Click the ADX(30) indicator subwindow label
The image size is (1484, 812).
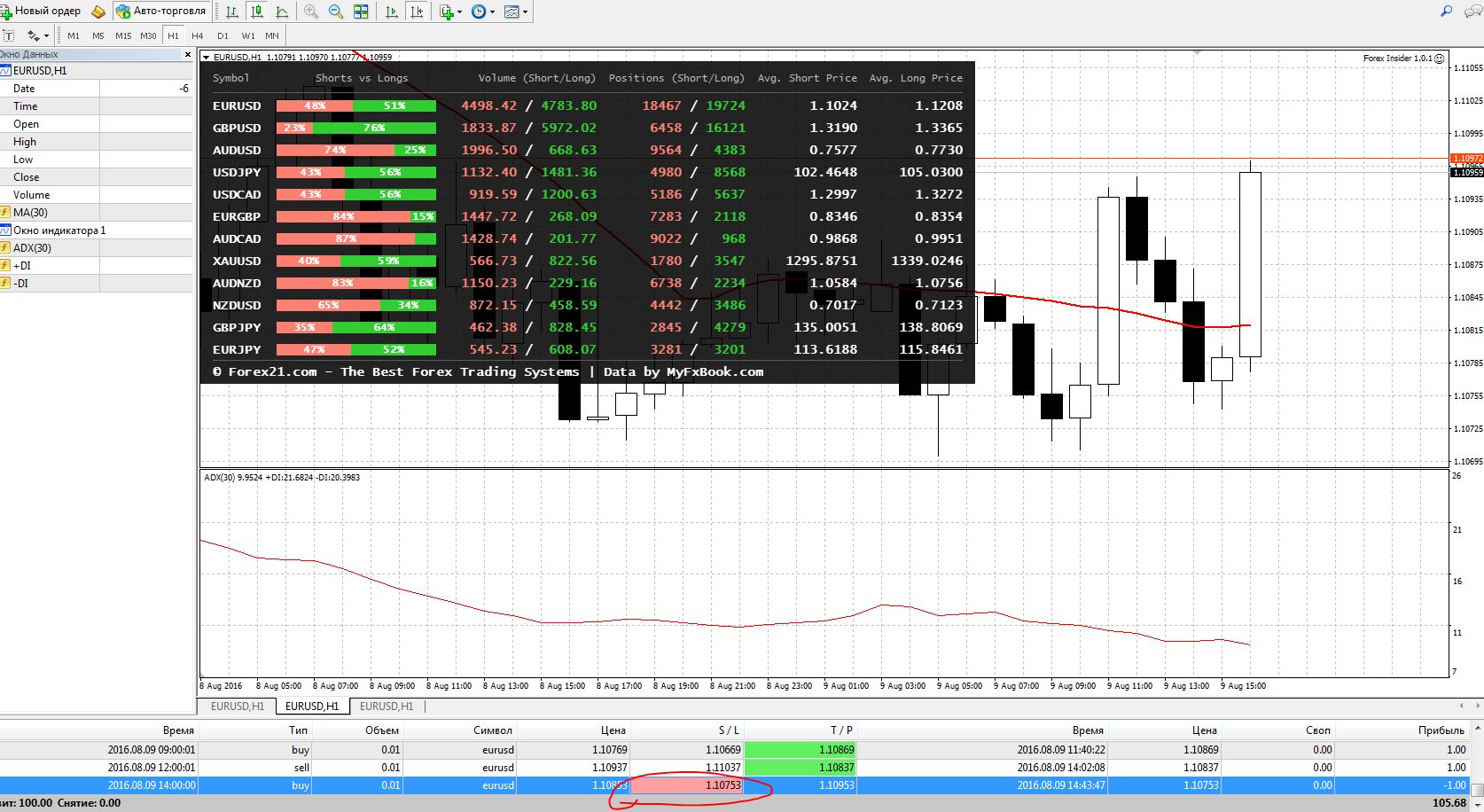(x=282, y=478)
